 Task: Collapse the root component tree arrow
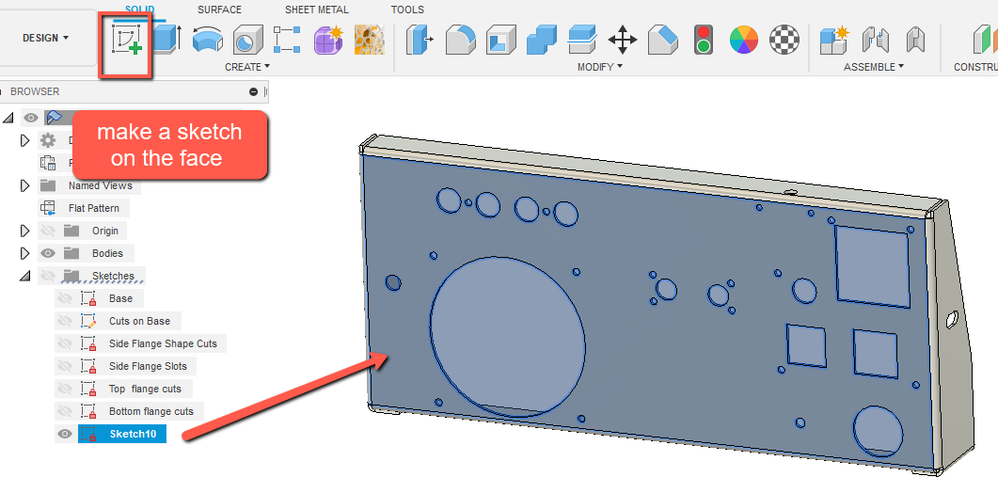[x=9, y=118]
